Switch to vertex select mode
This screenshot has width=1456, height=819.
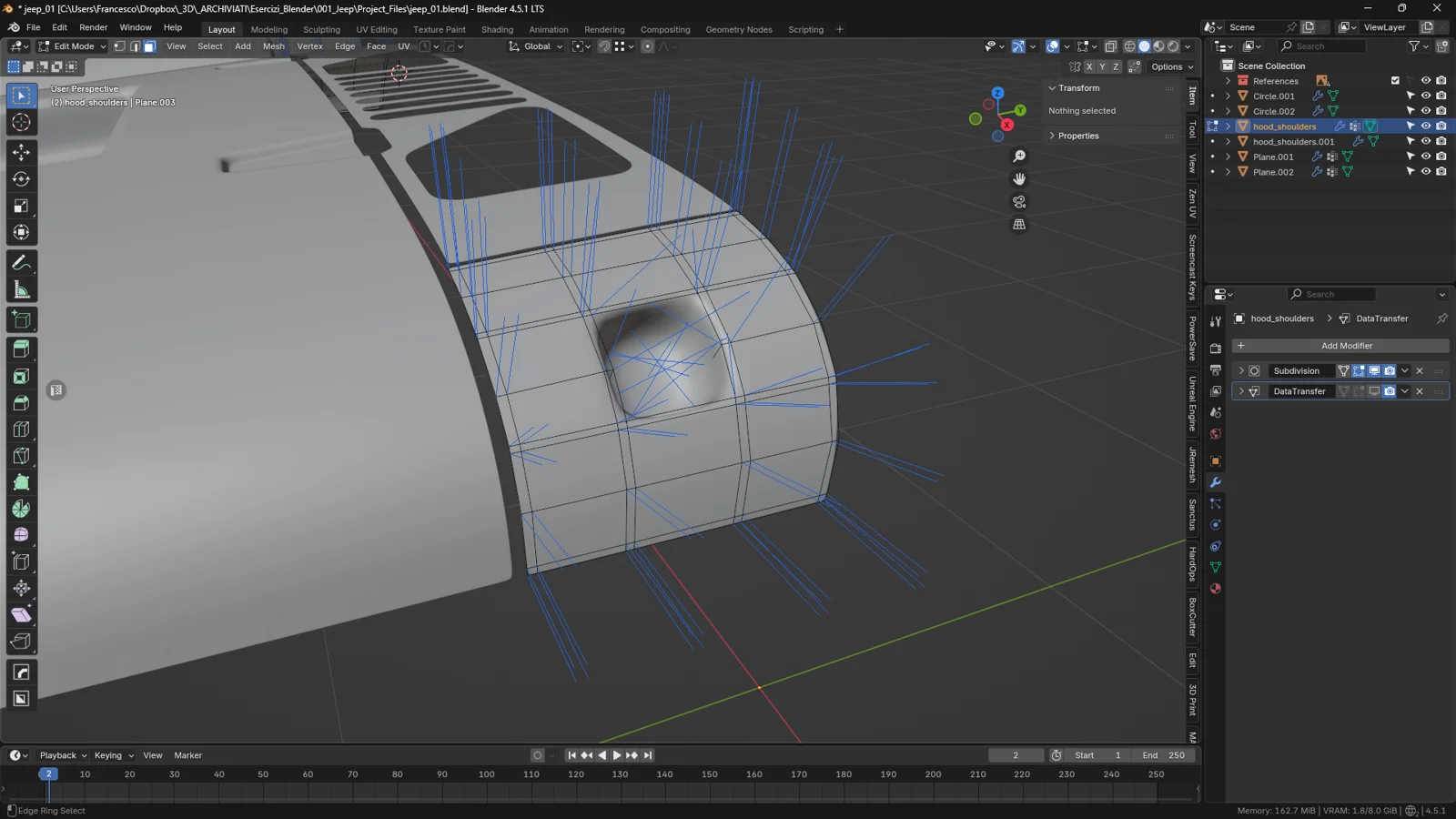[119, 46]
